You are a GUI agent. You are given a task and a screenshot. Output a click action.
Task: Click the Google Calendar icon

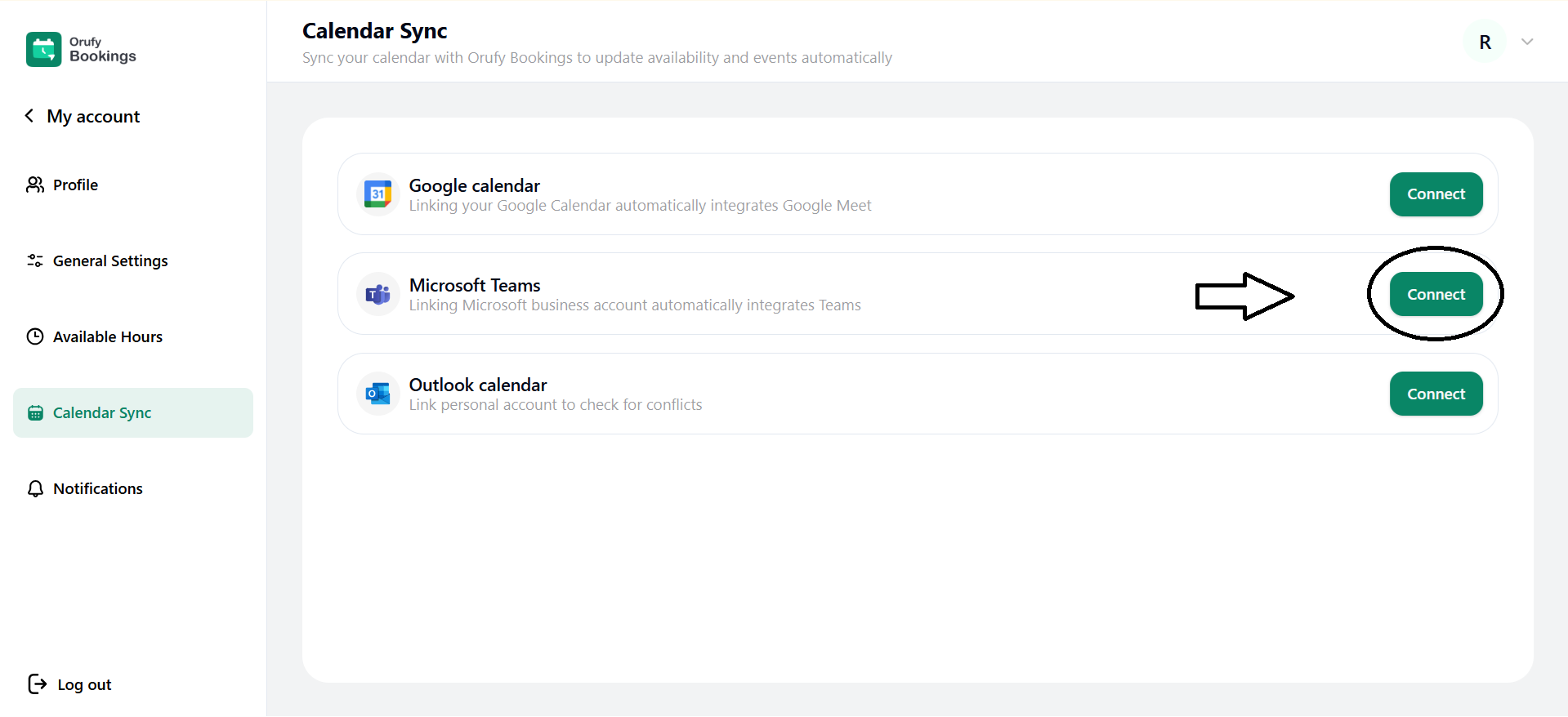[x=377, y=194]
